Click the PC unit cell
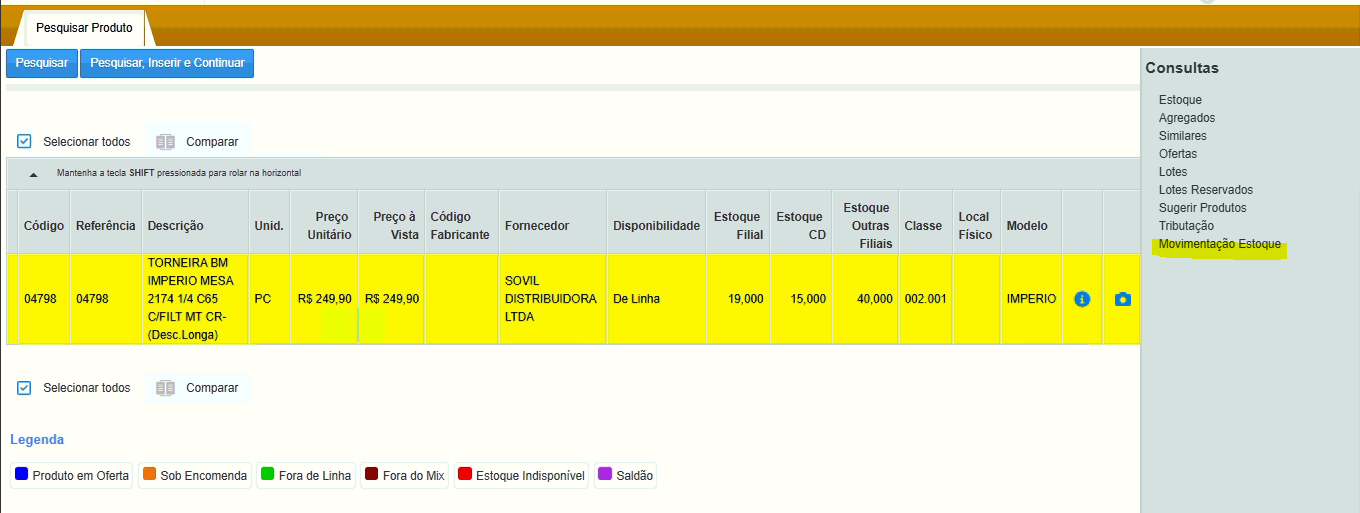The image size is (1360, 513). pyautogui.click(x=270, y=299)
